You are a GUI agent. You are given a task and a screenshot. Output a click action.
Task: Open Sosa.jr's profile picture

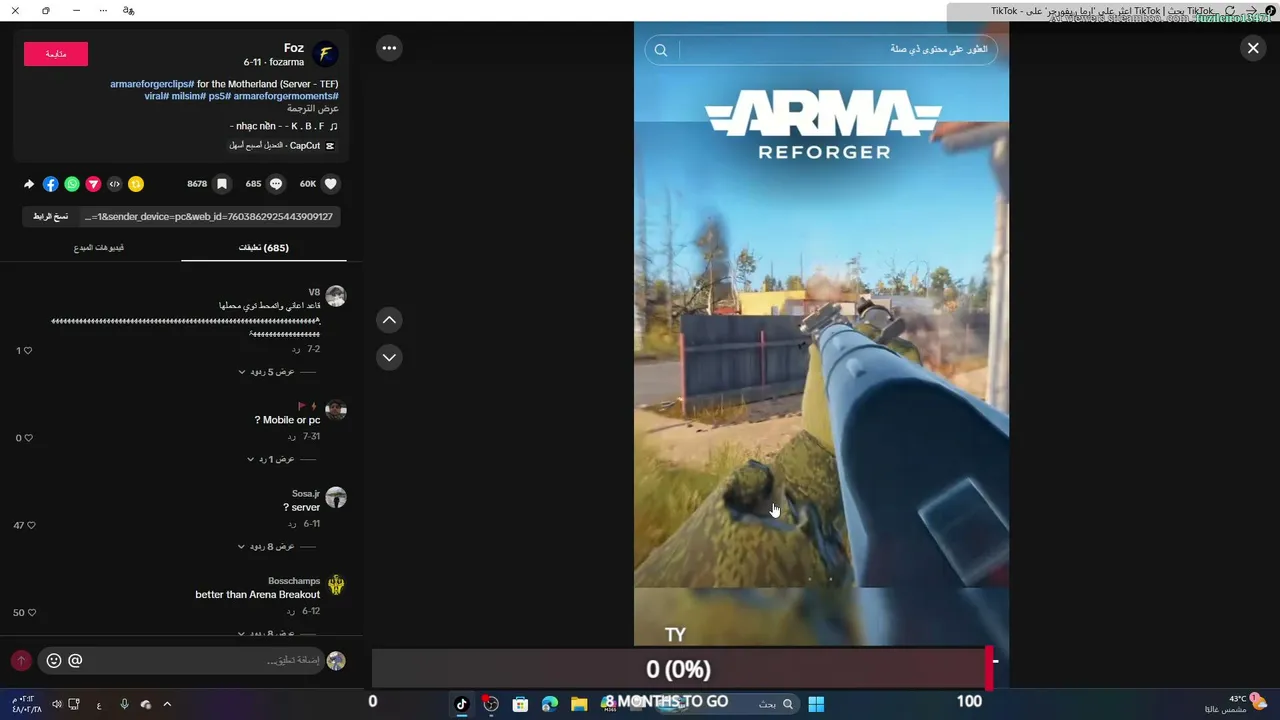(336, 497)
